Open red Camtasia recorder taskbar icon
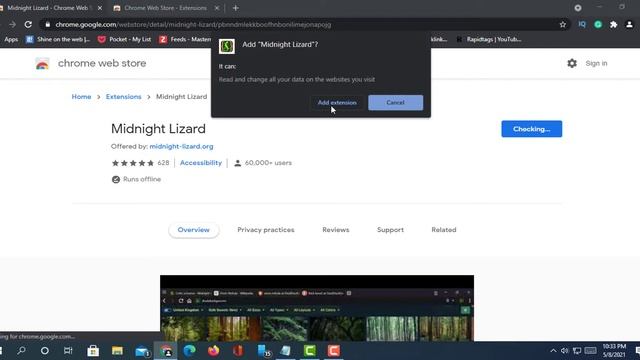This screenshot has height=360, width=640. (333, 351)
